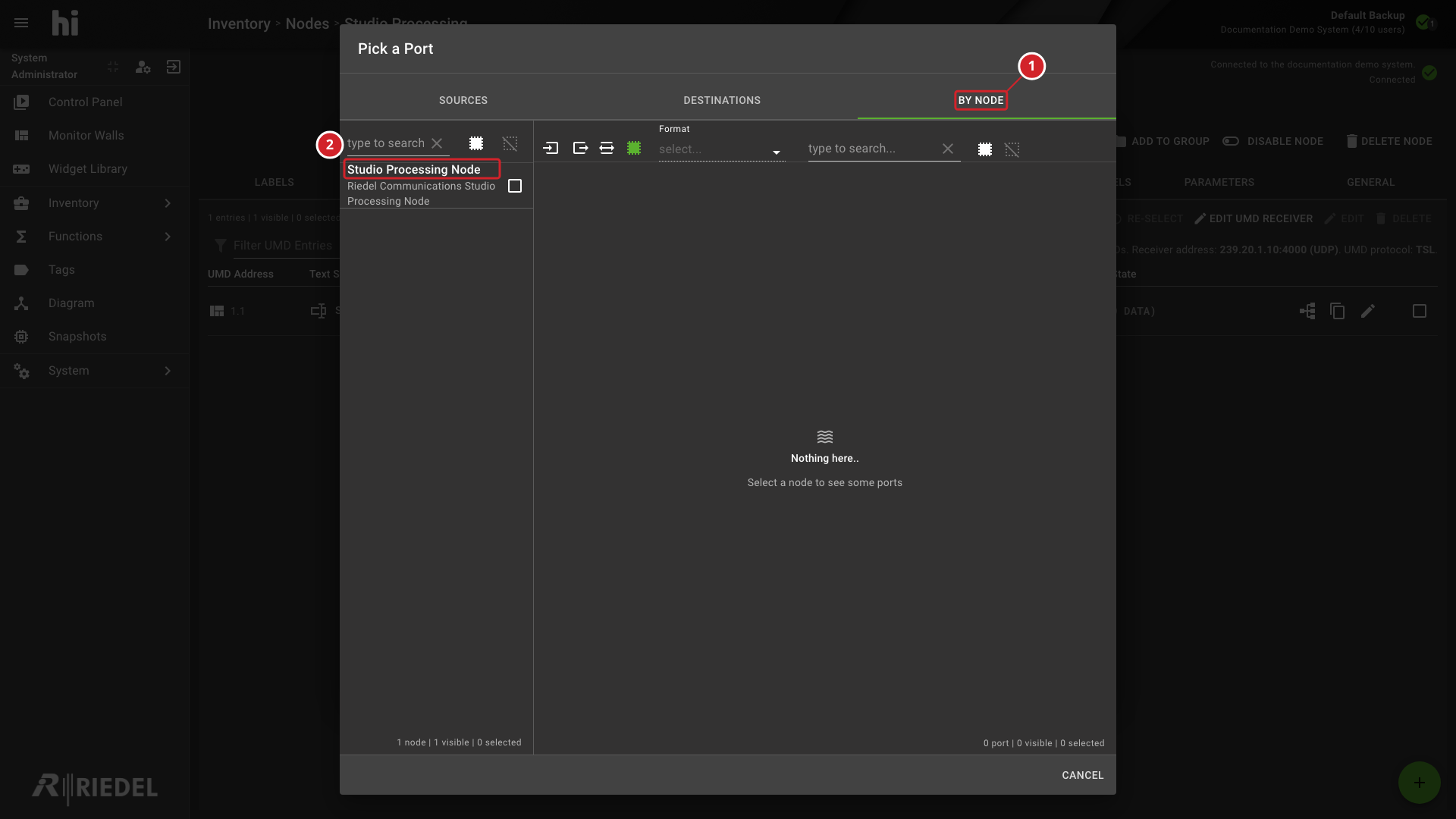This screenshot has width=1456, height=819.
Task: Filter ports by bidirectional icon
Action: tap(607, 149)
